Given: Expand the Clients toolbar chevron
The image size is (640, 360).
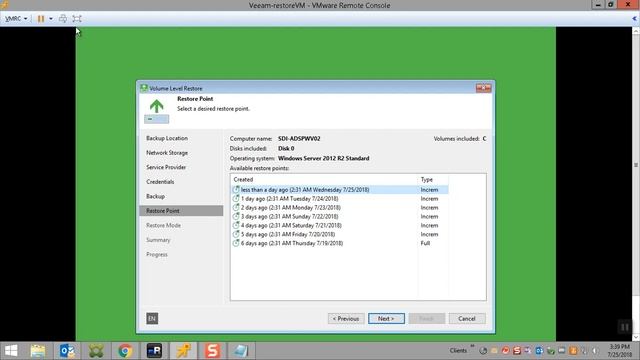Looking at the screenshot, I should tap(472, 347).
